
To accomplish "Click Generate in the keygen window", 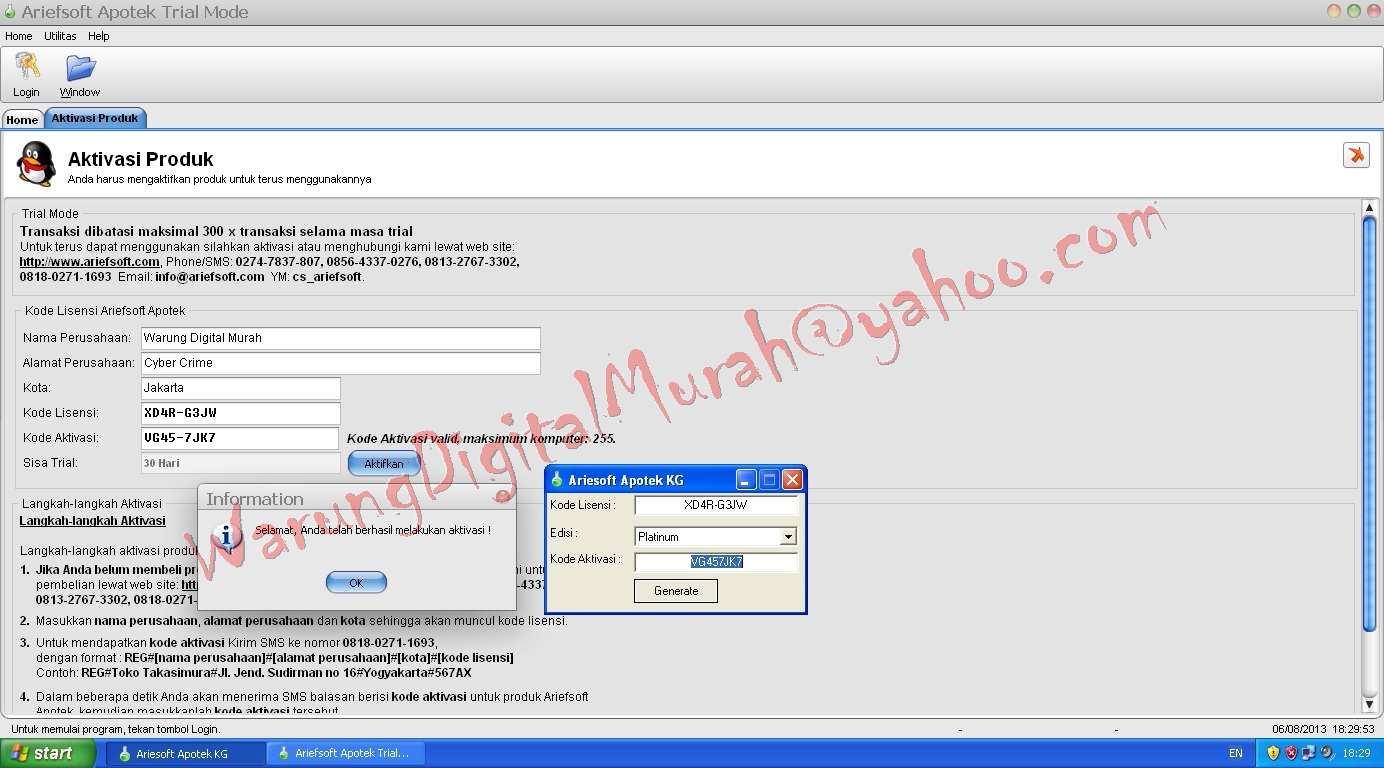I will (x=676, y=591).
